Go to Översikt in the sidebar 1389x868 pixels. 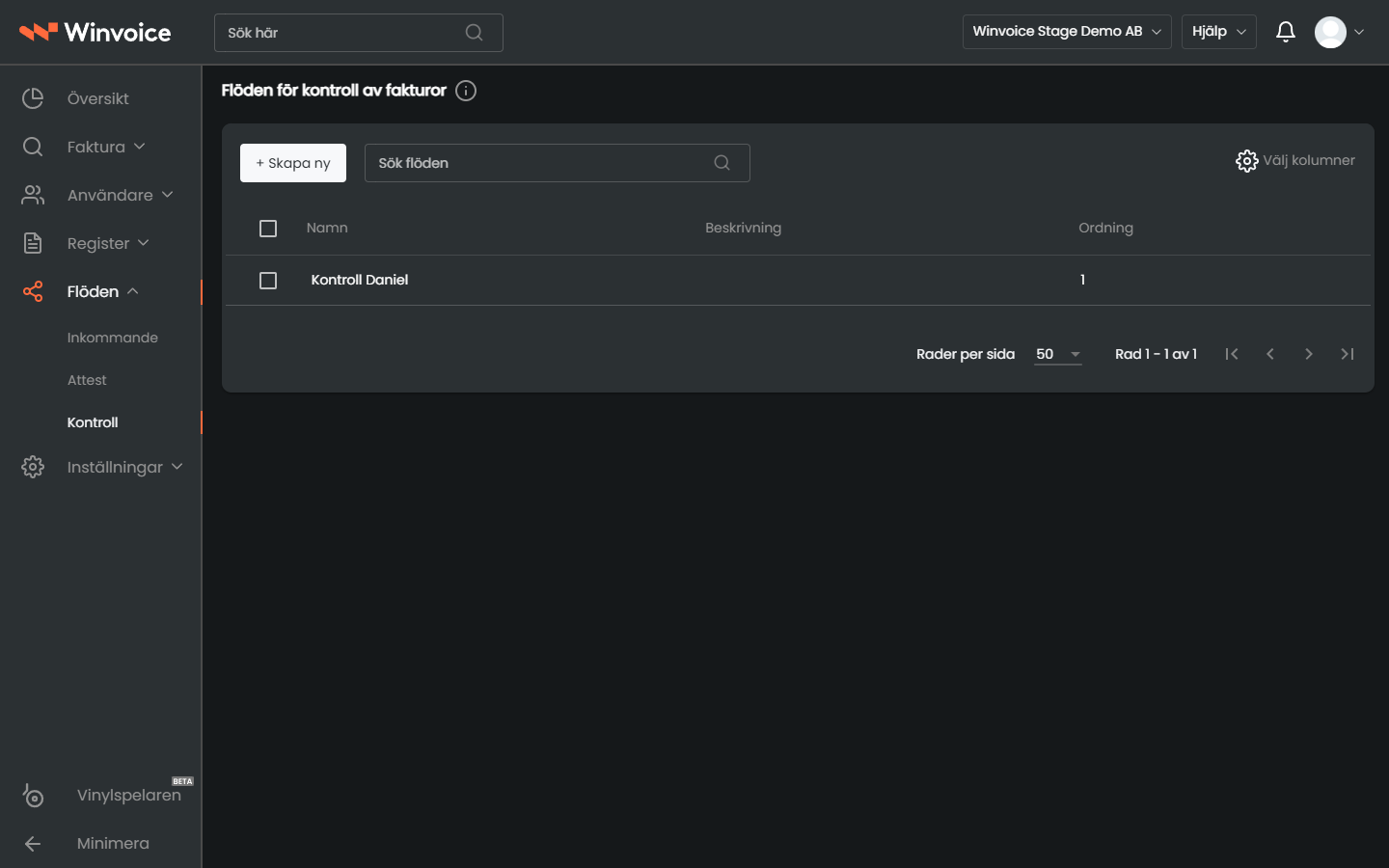click(98, 98)
